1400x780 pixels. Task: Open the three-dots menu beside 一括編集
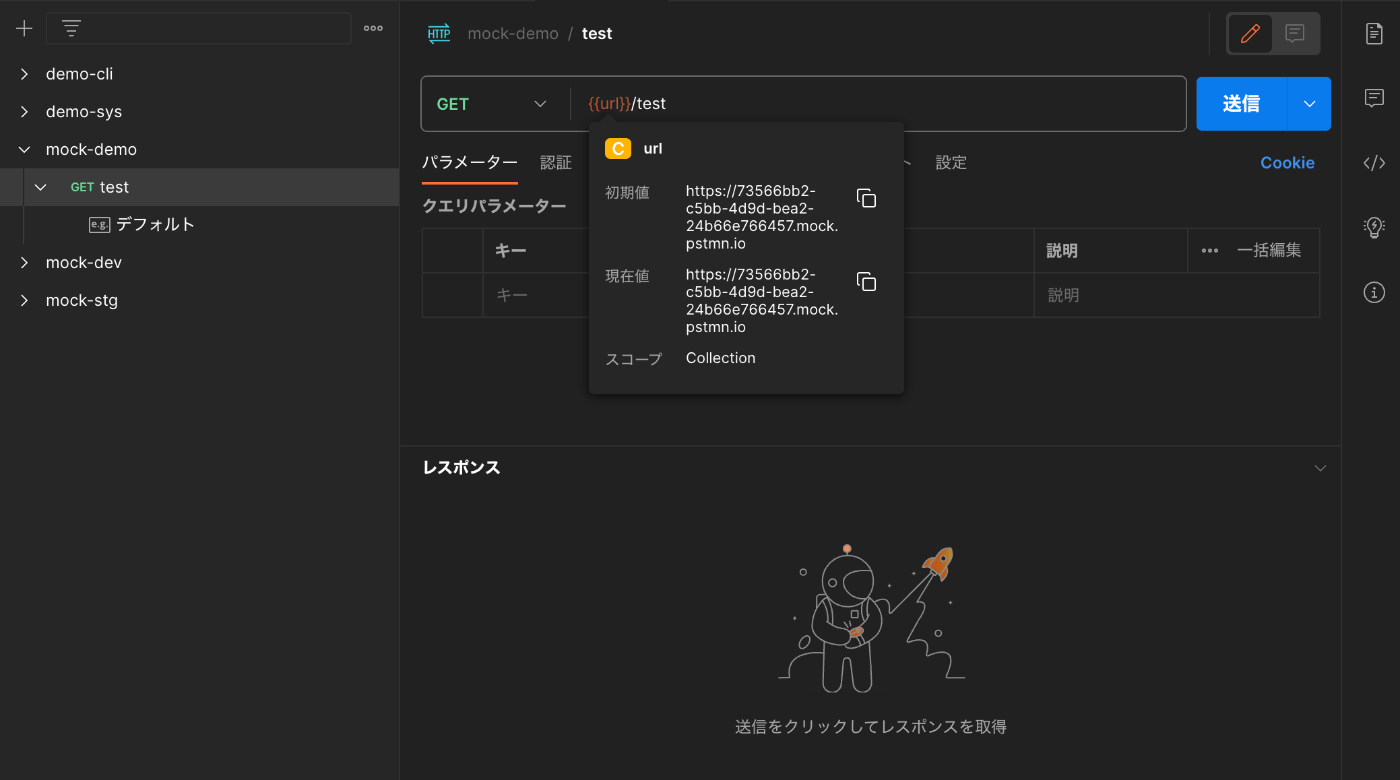[x=1210, y=251]
